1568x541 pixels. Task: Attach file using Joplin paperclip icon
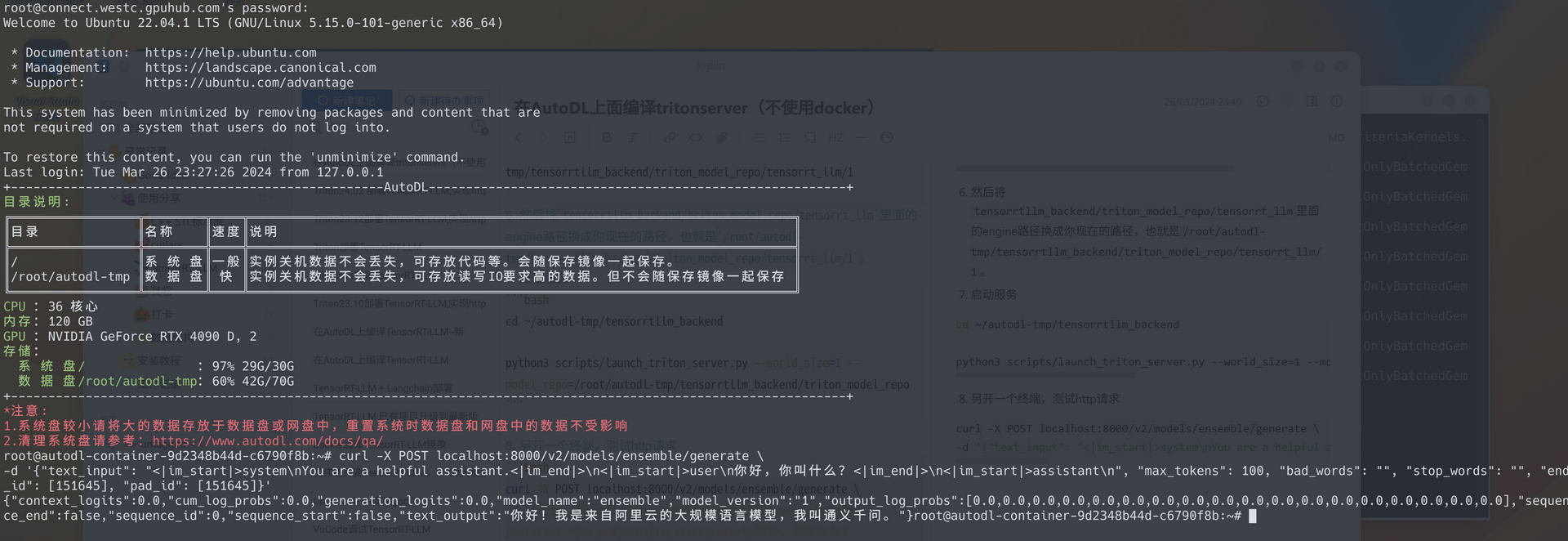pyautogui.click(x=721, y=137)
